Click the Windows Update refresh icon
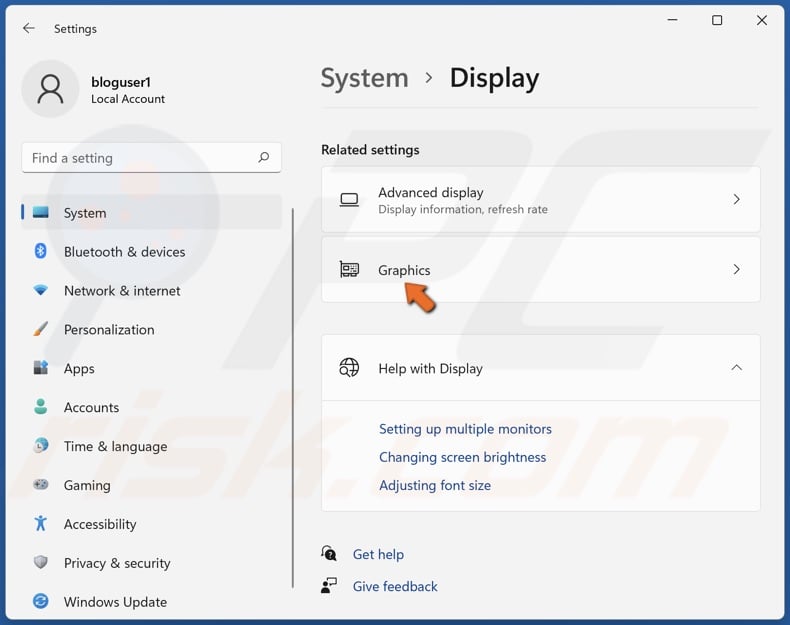This screenshot has height=625, width=790. (x=41, y=601)
